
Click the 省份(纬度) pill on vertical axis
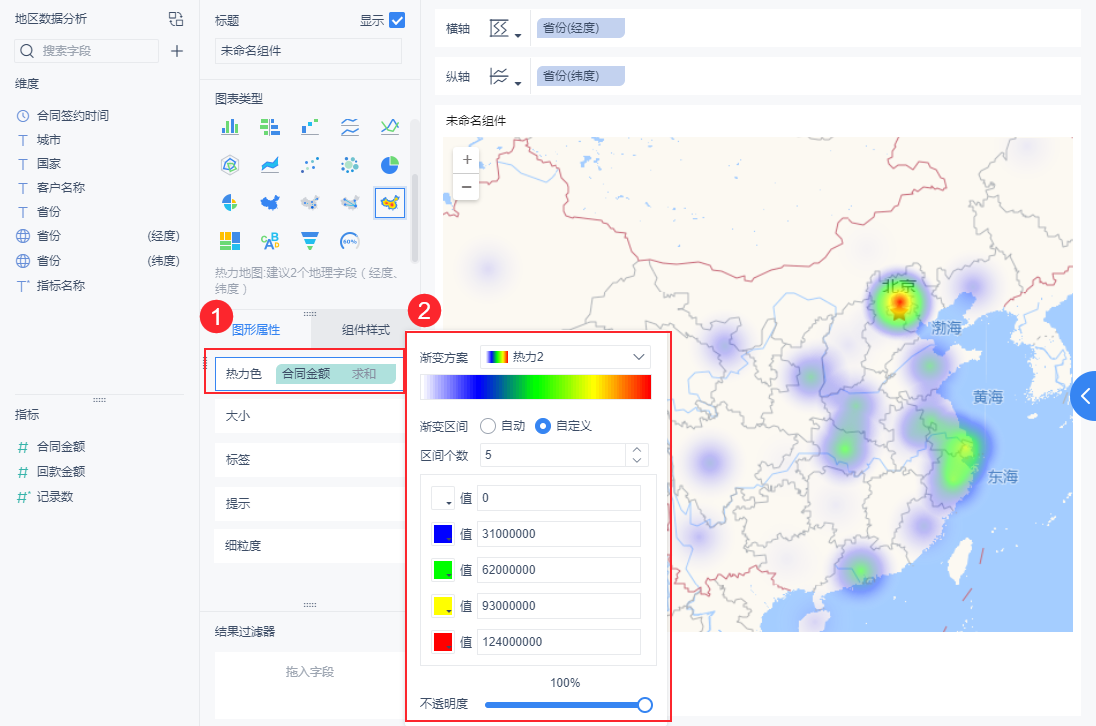pos(581,76)
